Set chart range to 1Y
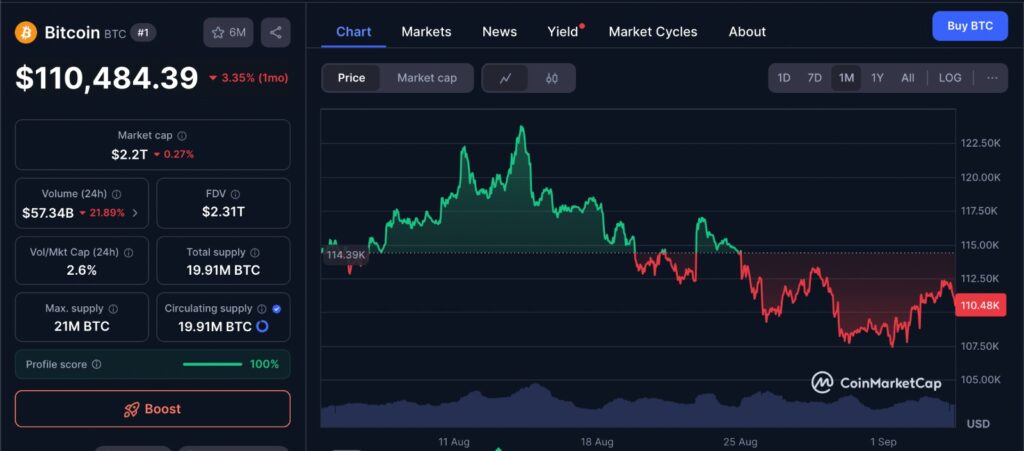This screenshot has width=1024, height=451. pos(877,78)
